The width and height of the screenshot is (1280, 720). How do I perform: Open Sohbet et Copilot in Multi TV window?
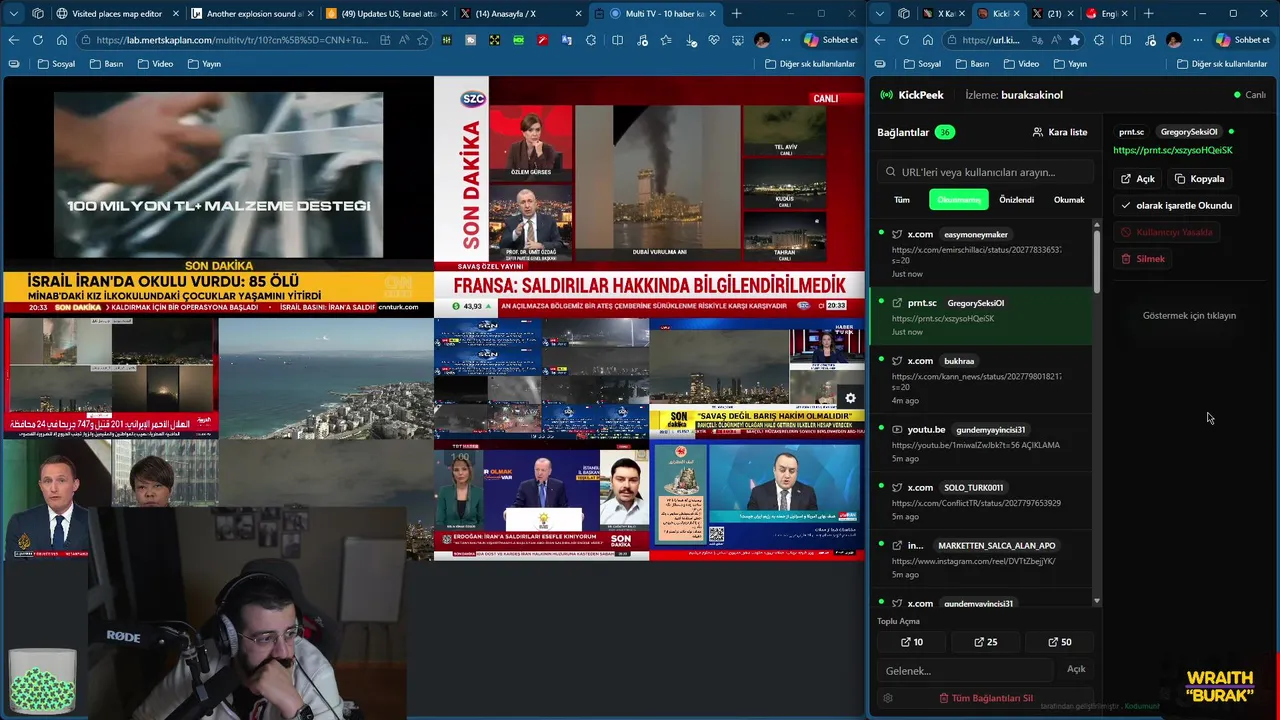pos(831,40)
